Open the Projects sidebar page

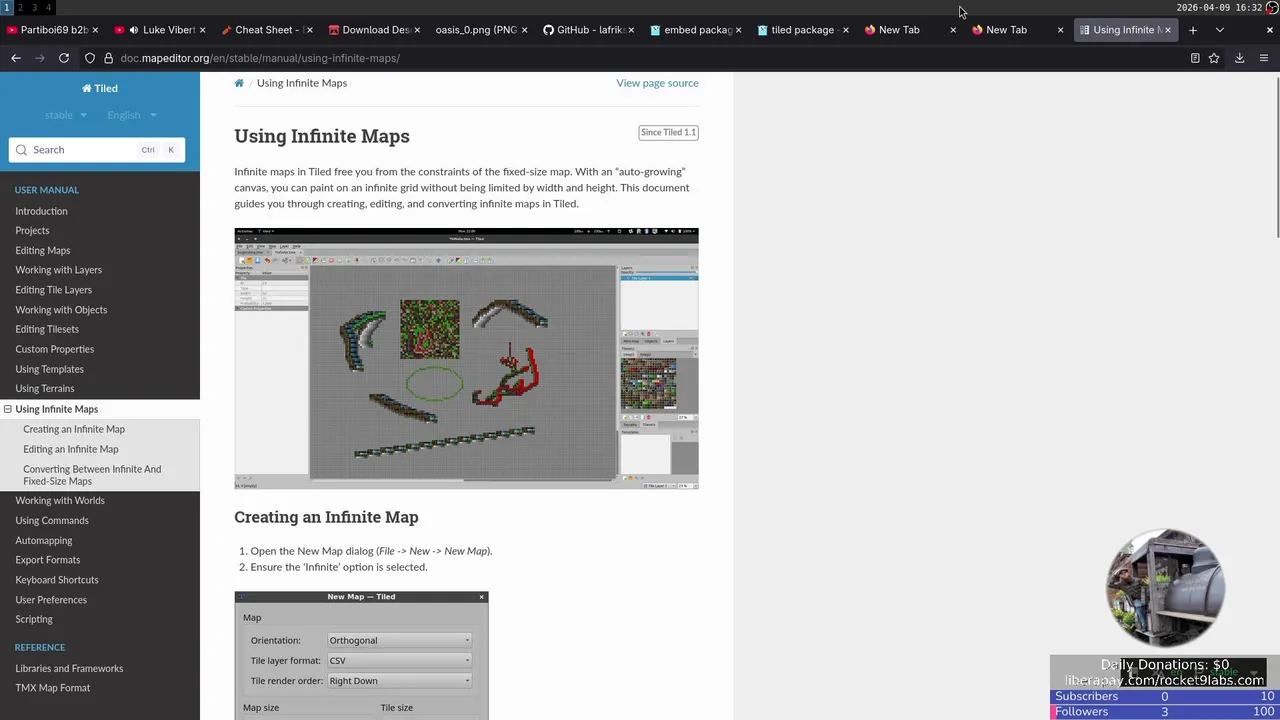(x=32, y=231)
